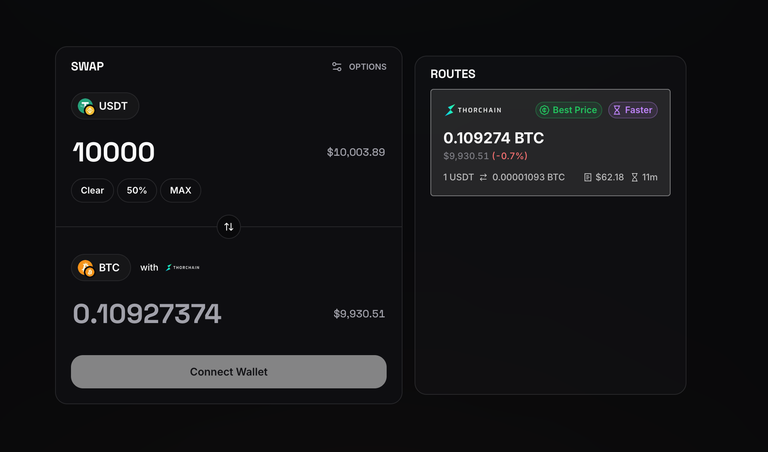Viewport: 768px width, 452px height.
Task: Open the swap OPTIONS sliders icon
Action: [336, 67]
